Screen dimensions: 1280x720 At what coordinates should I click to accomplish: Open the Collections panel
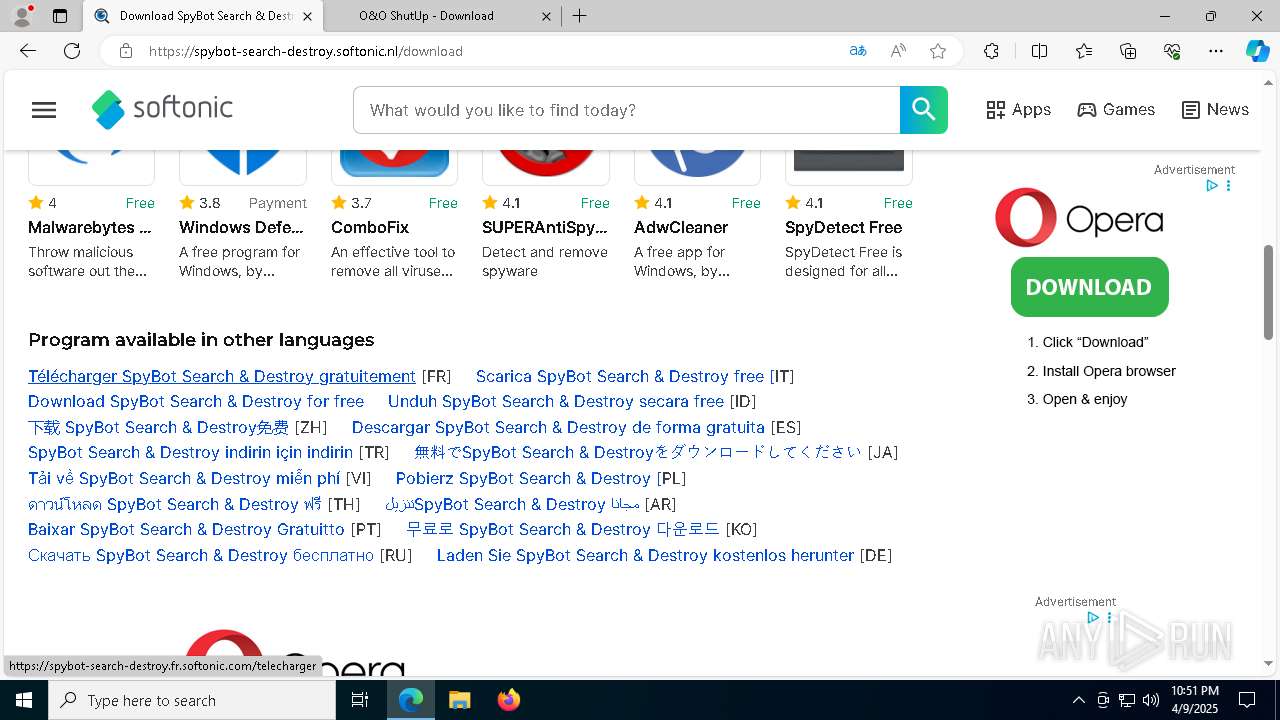(1128, 51)
